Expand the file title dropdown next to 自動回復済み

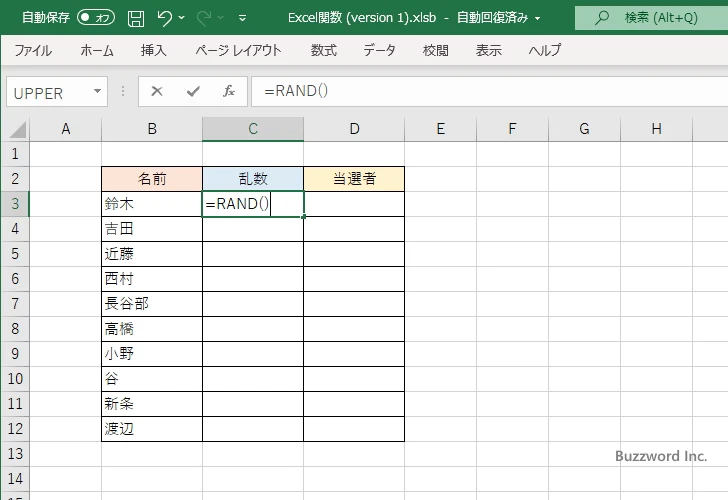pos(538,19)
